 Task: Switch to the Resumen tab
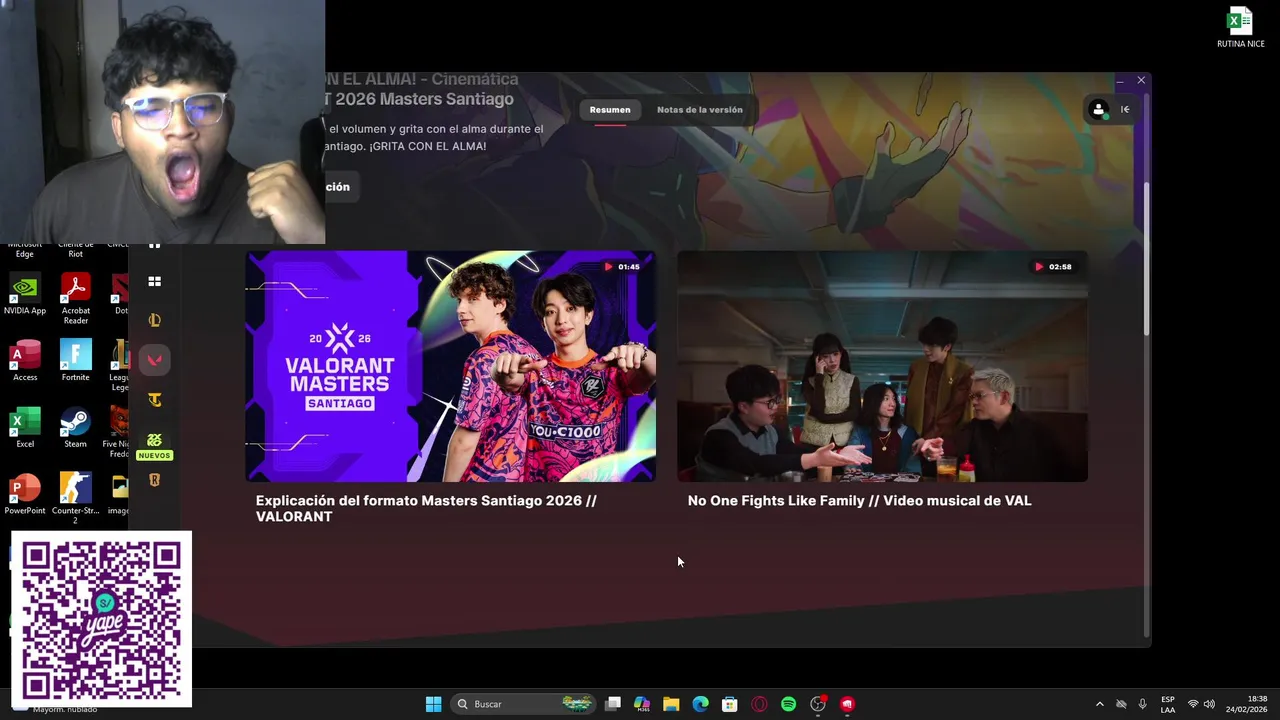click(610, 110)
